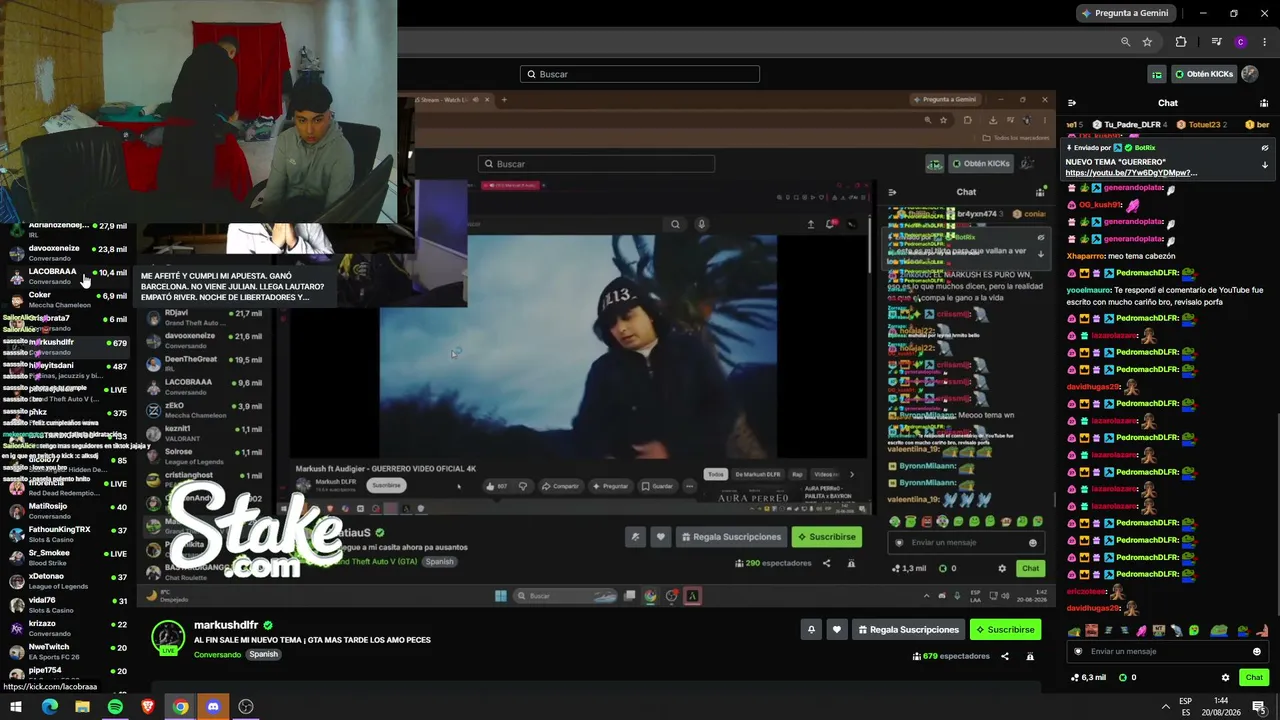Open krizazo channel in the sidebar
The width and height of the screenshot is (1280, 720).
(x=68, y=627)
